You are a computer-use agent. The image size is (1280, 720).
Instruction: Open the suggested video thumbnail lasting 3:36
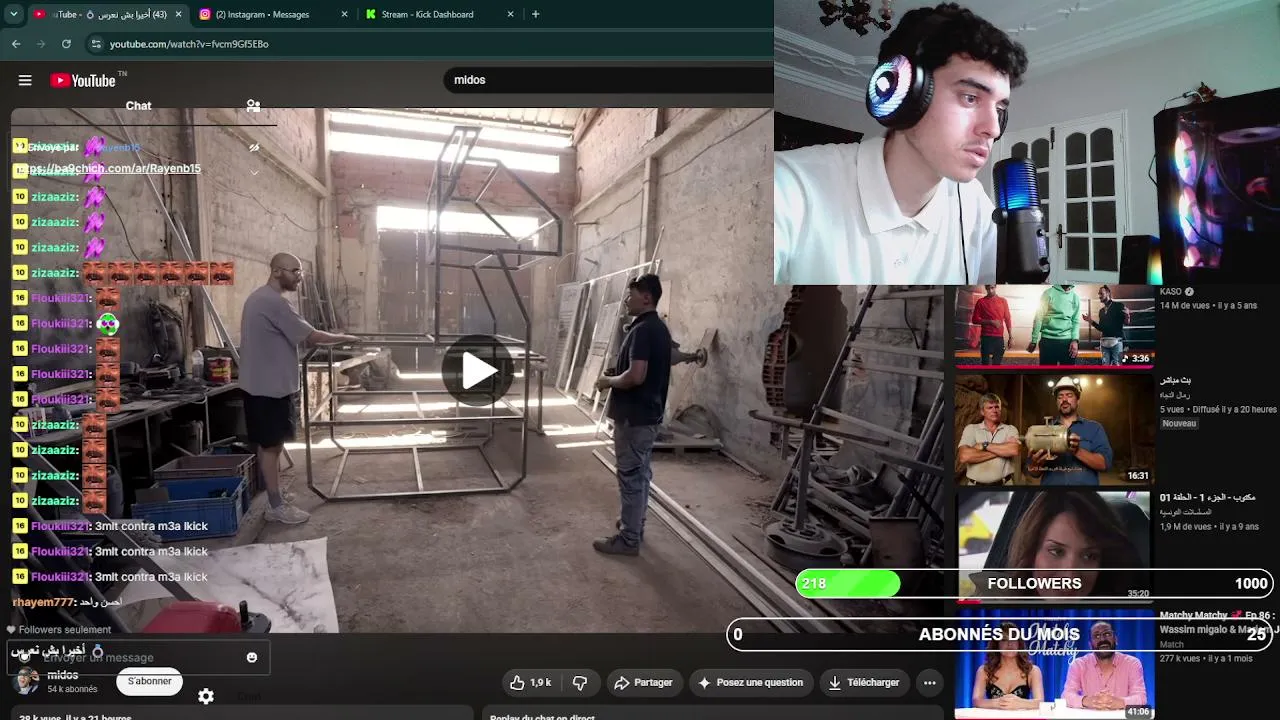pyautogui.click(x=1054, y=326)
